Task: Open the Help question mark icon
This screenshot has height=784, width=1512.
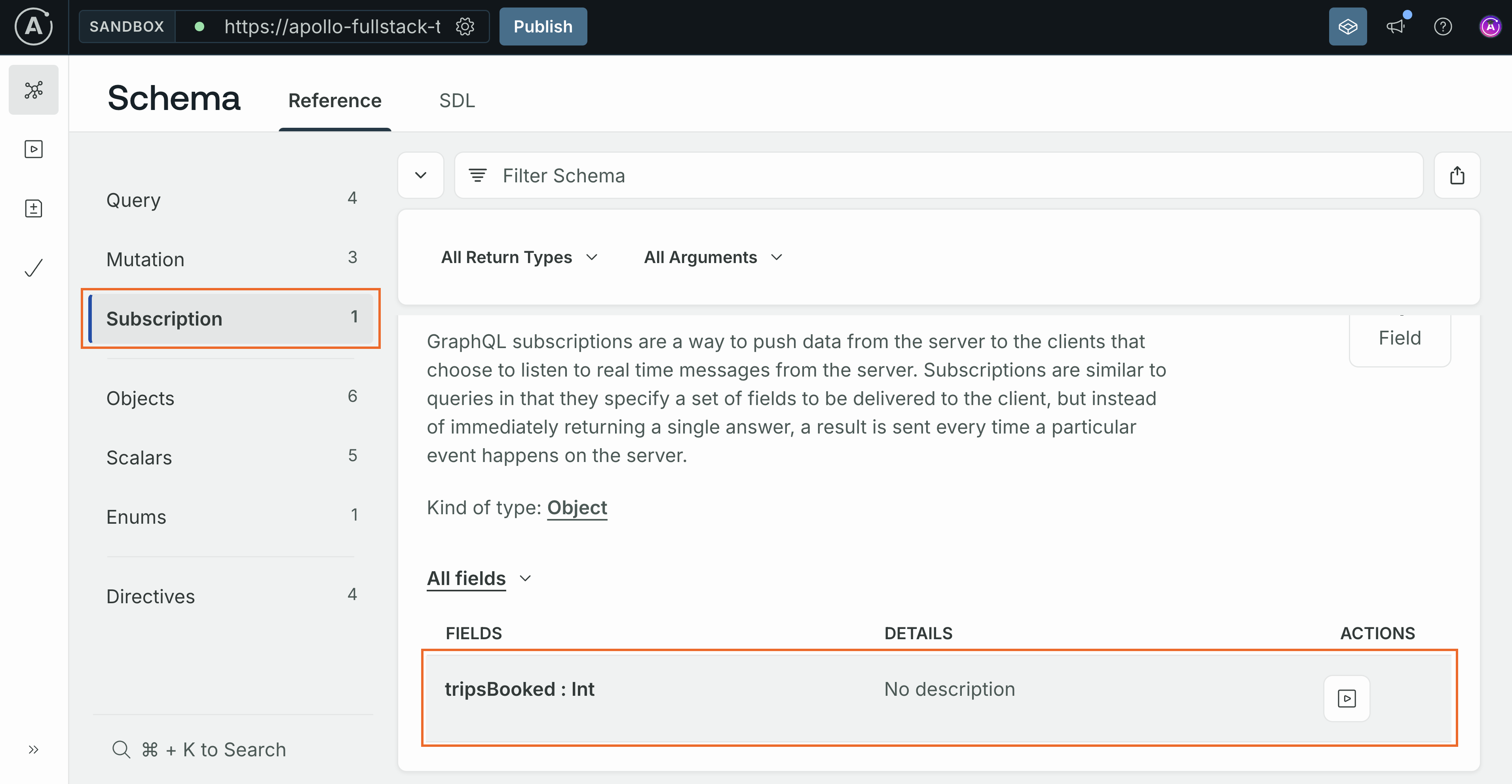Action: coord(1443,27)
